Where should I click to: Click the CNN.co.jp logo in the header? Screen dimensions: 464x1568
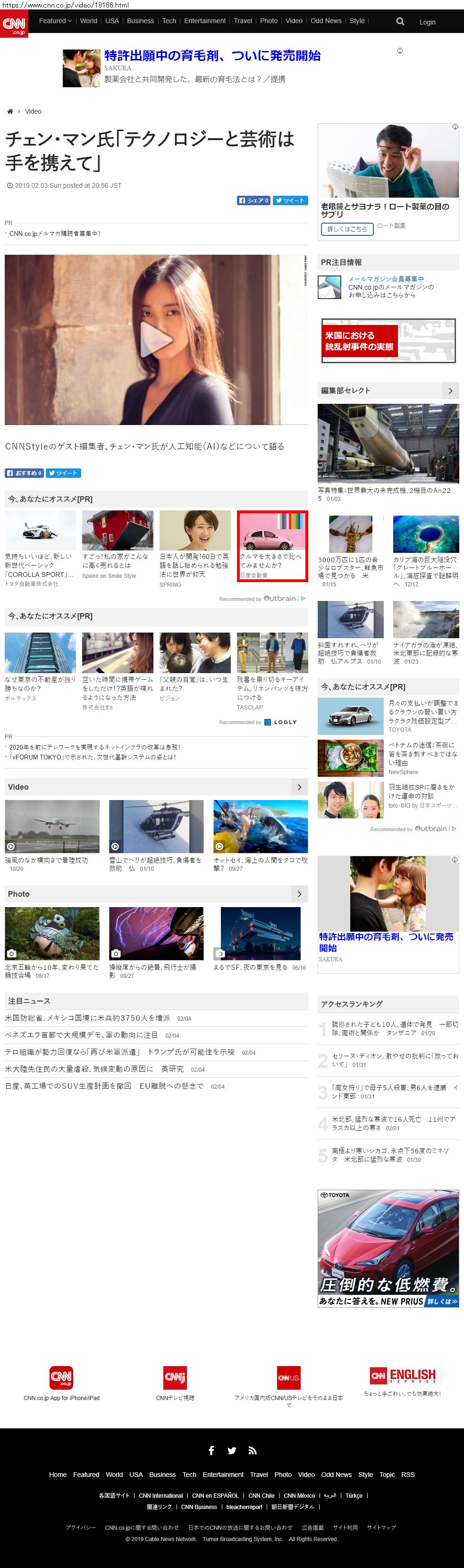[x=14, y=24]
